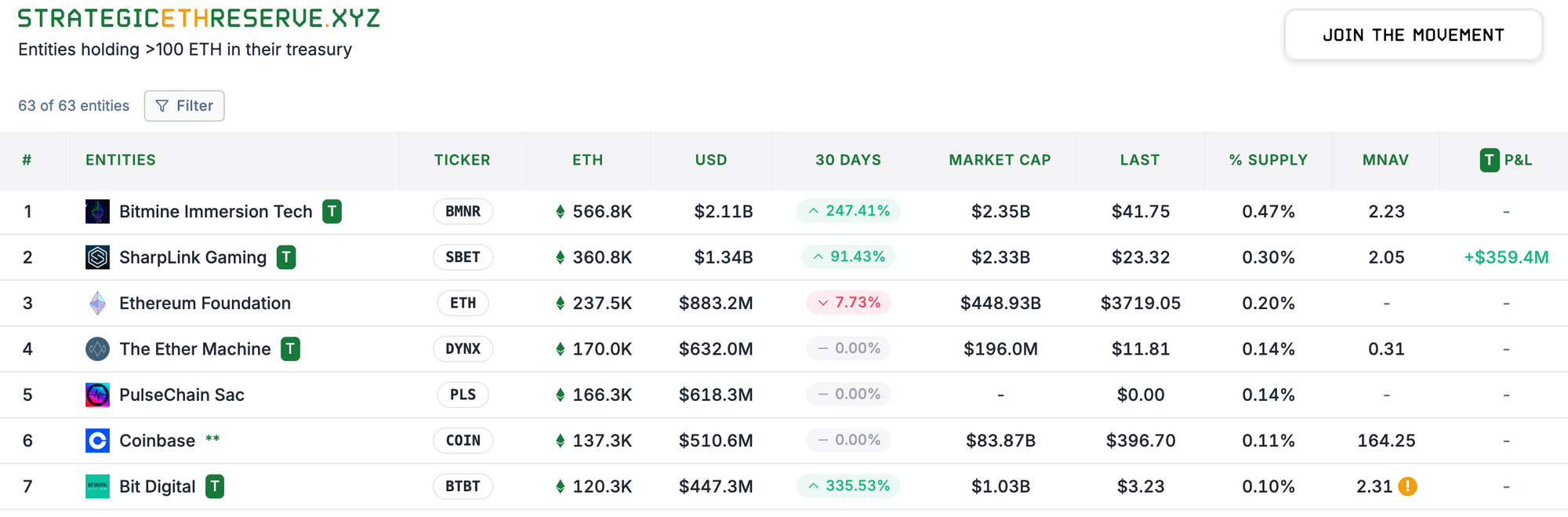
Task: Sort by the ENTITIES column header
Action: tap(121, 160)
